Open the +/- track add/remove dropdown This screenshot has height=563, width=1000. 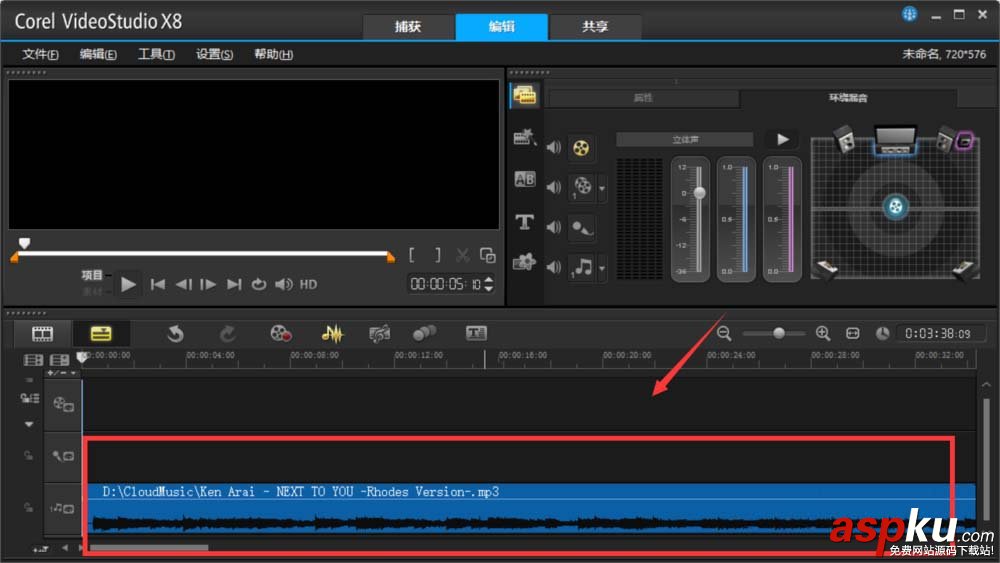[61, 373]
